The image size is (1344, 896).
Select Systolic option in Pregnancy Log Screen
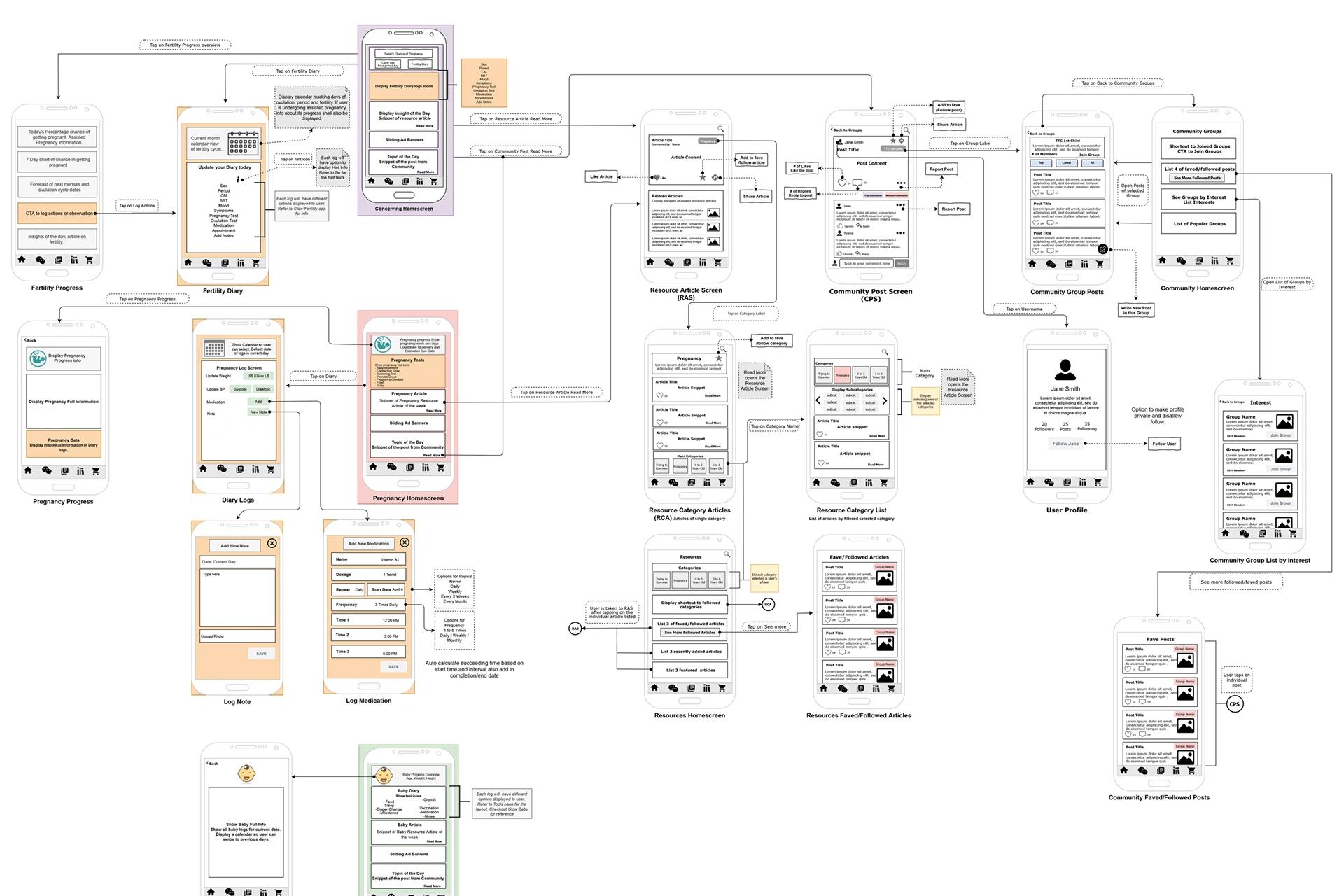[x=241, y=389]
